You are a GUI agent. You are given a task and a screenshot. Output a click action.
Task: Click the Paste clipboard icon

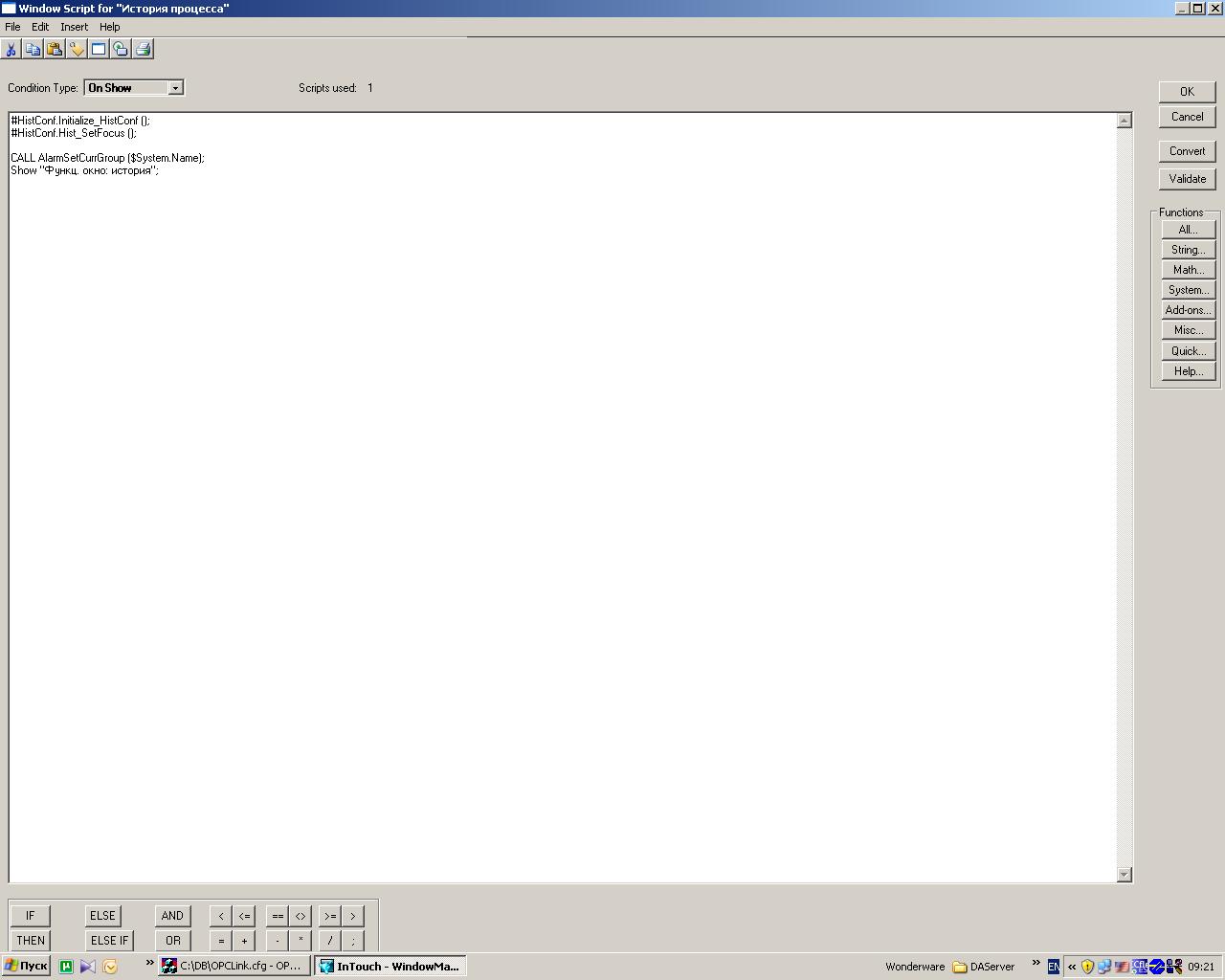click(55, 50)
